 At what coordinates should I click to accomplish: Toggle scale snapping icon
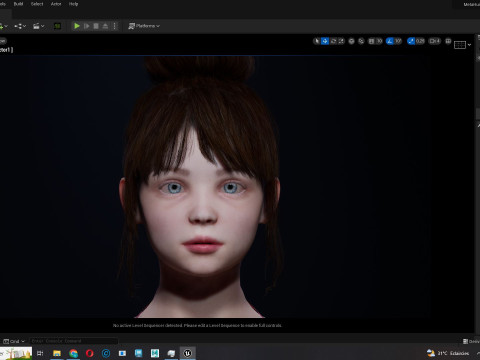coord(411,41)
